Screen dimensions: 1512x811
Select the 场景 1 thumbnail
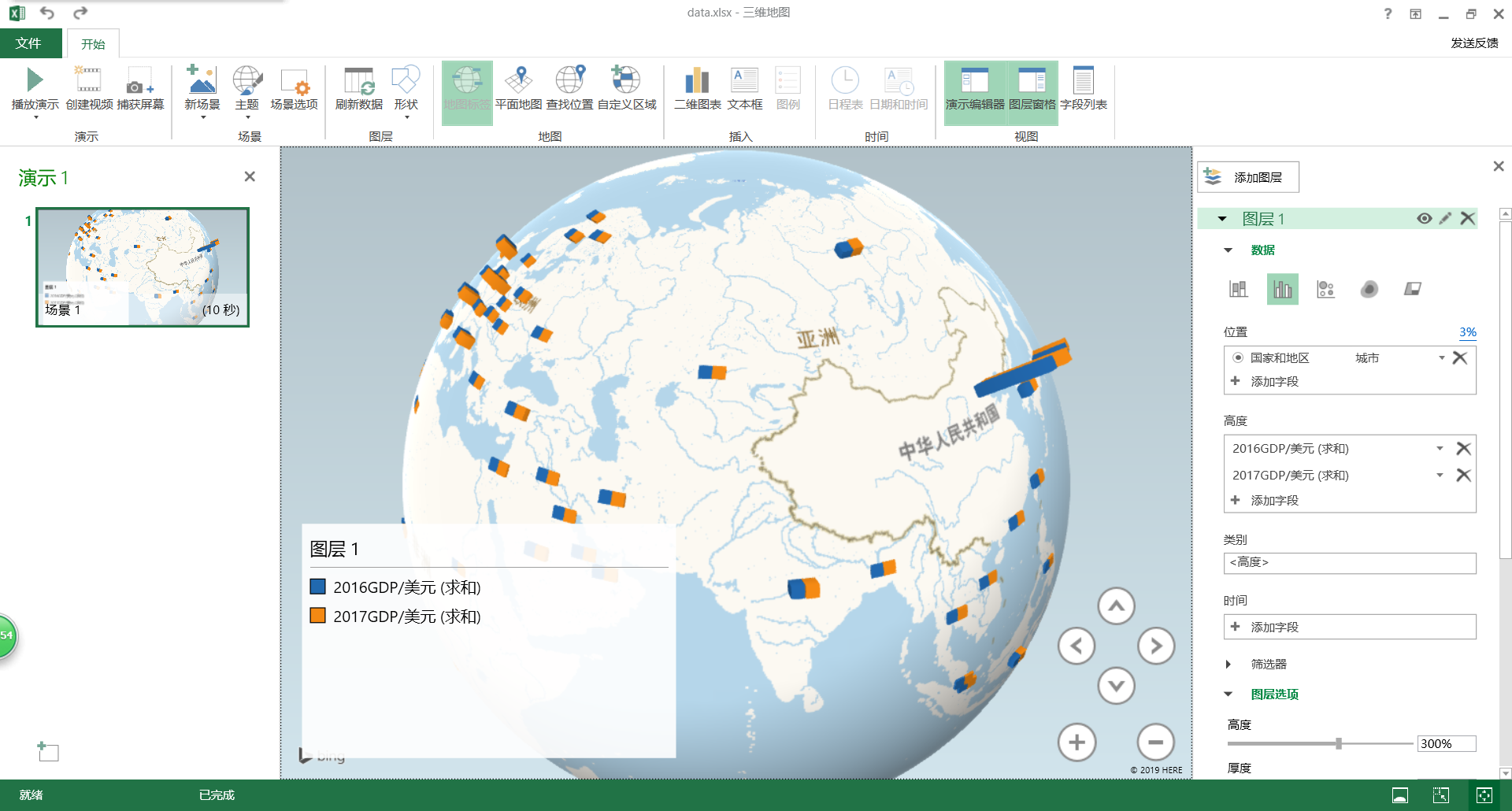point(143,267)
